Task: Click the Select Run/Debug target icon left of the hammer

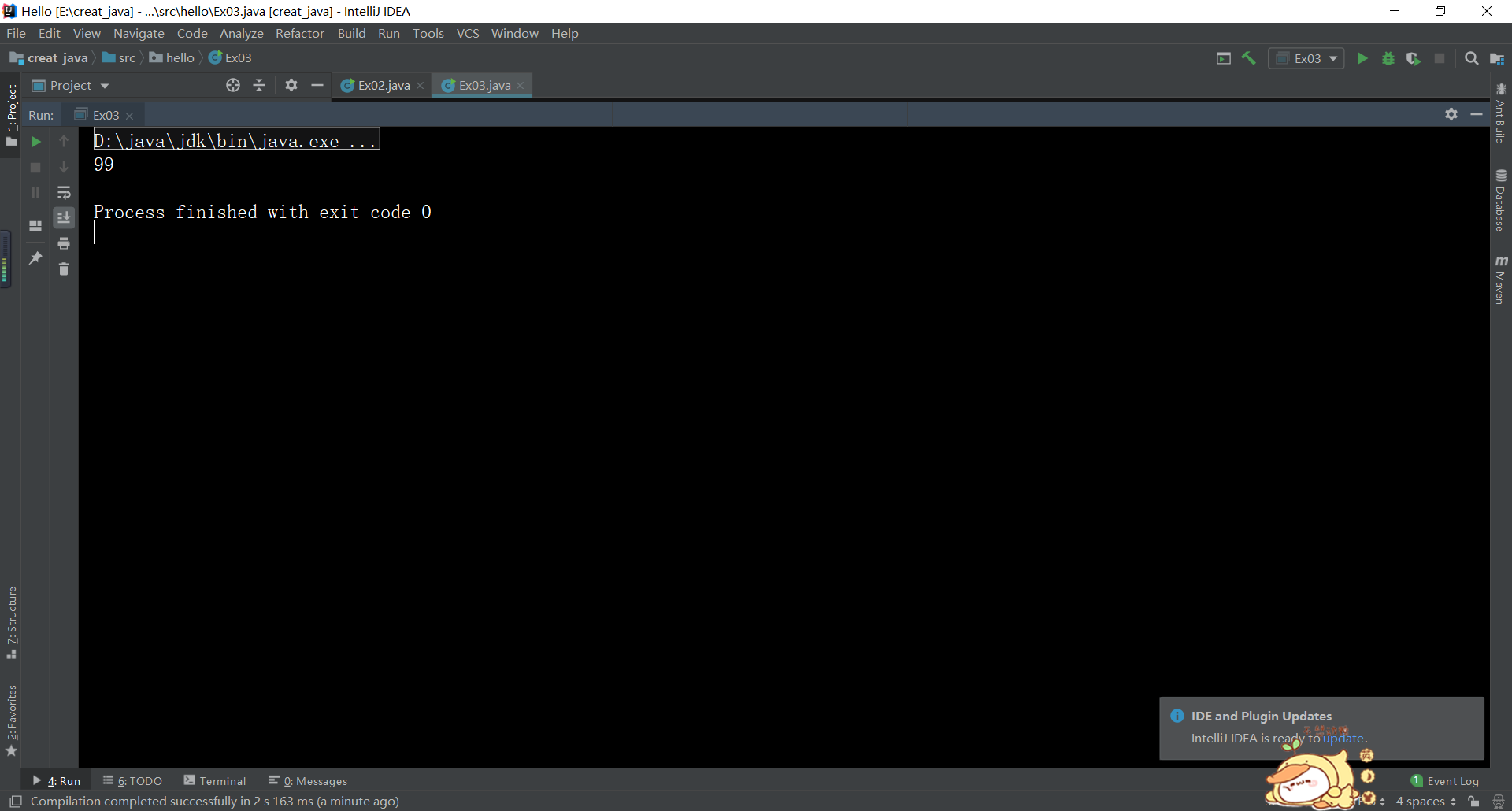Action: click(x=1224, y=58)
